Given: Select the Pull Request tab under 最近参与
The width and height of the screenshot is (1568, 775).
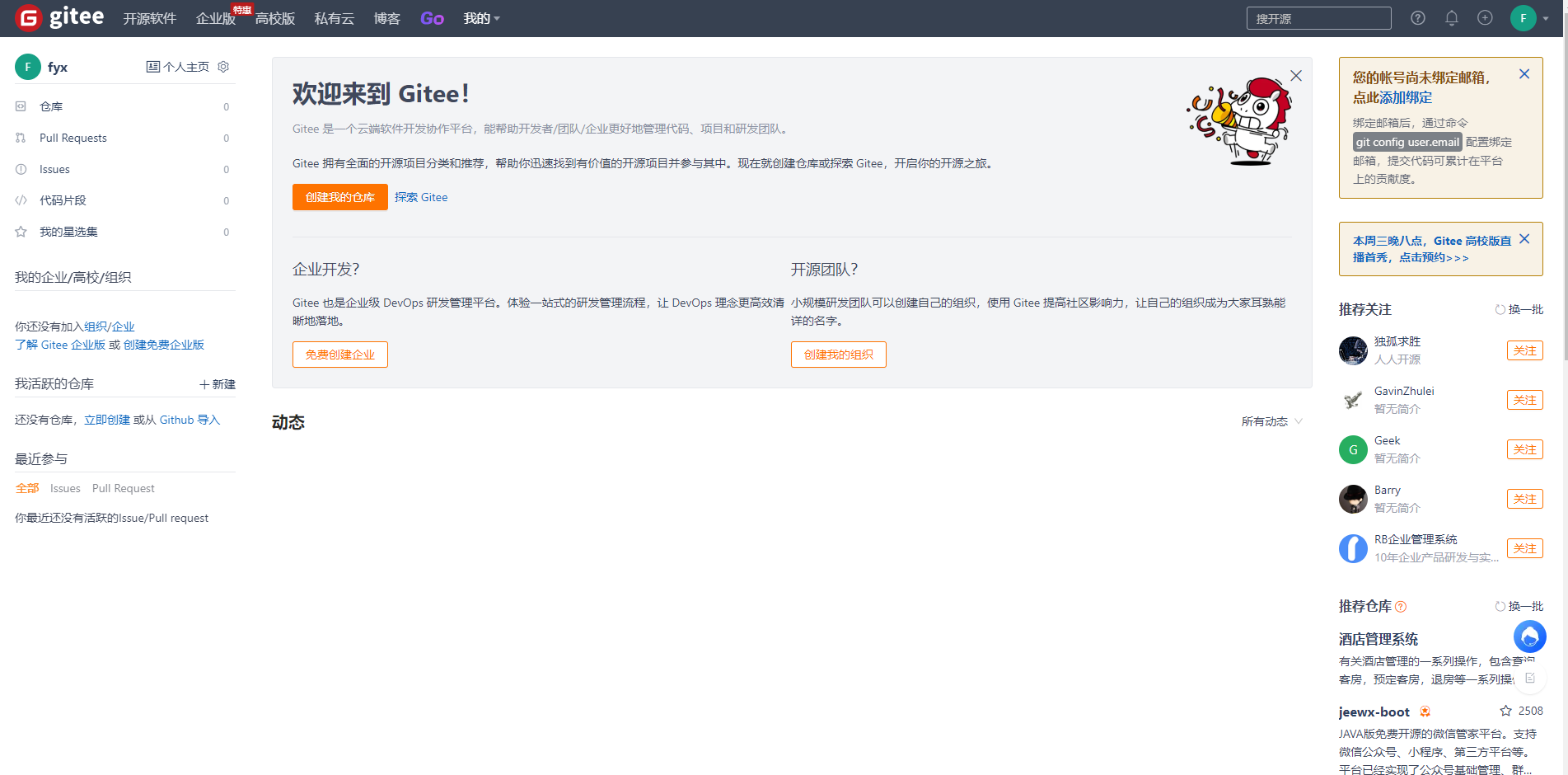Looking at the screenshot, I should (x=124, y=488).
